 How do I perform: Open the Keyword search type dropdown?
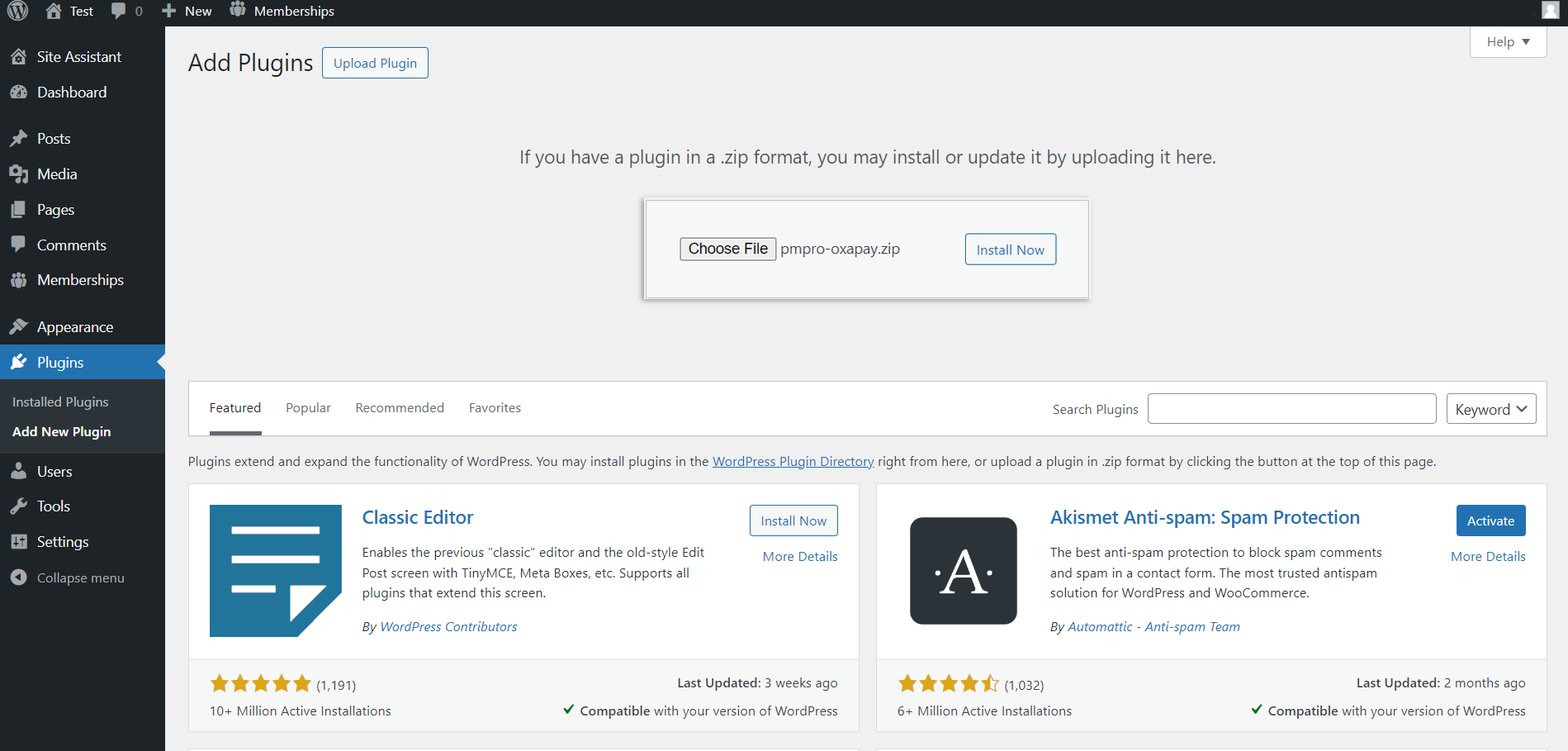tap(1490, 409)
